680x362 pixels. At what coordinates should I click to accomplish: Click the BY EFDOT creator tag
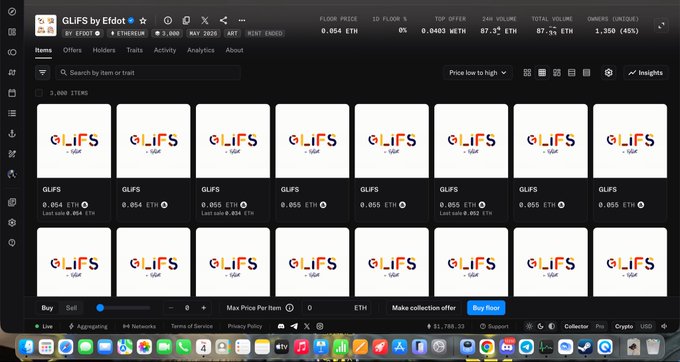click(82, 33)
